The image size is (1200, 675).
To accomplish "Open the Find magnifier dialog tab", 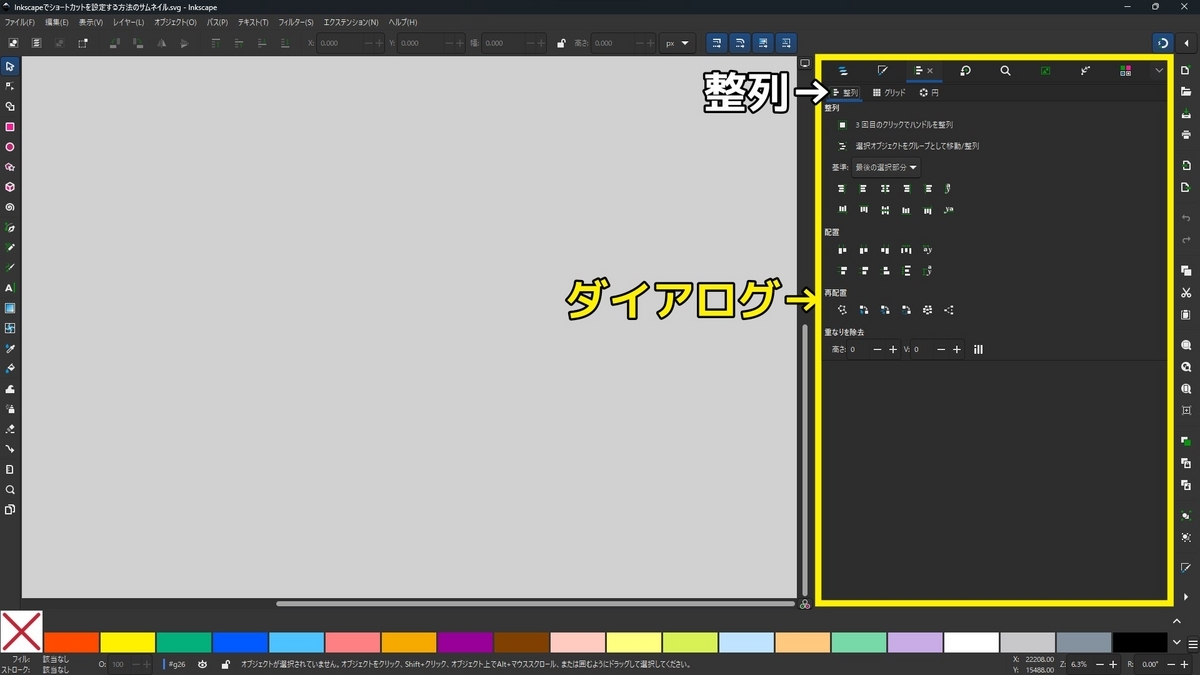I will (x=1005, y=71).
